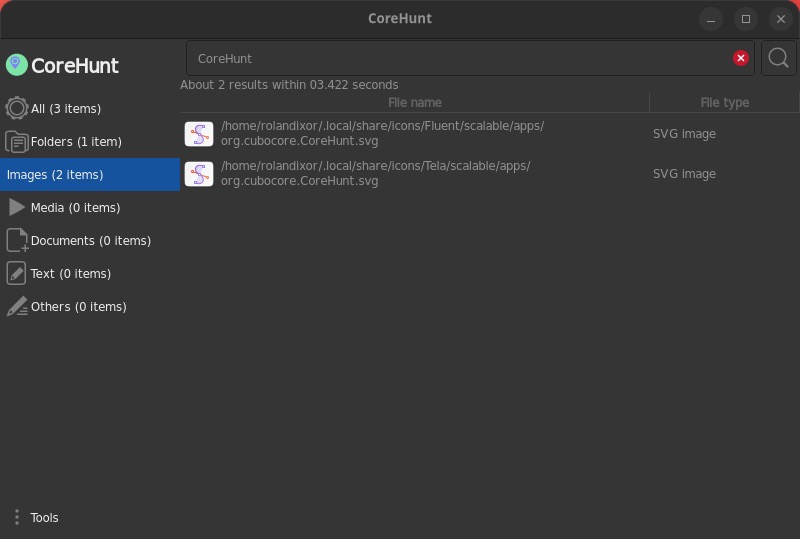The image size is (800, 539).
Task: Click the Fluent CoreHunt.svg thumbnail
Action: point(199,134)
